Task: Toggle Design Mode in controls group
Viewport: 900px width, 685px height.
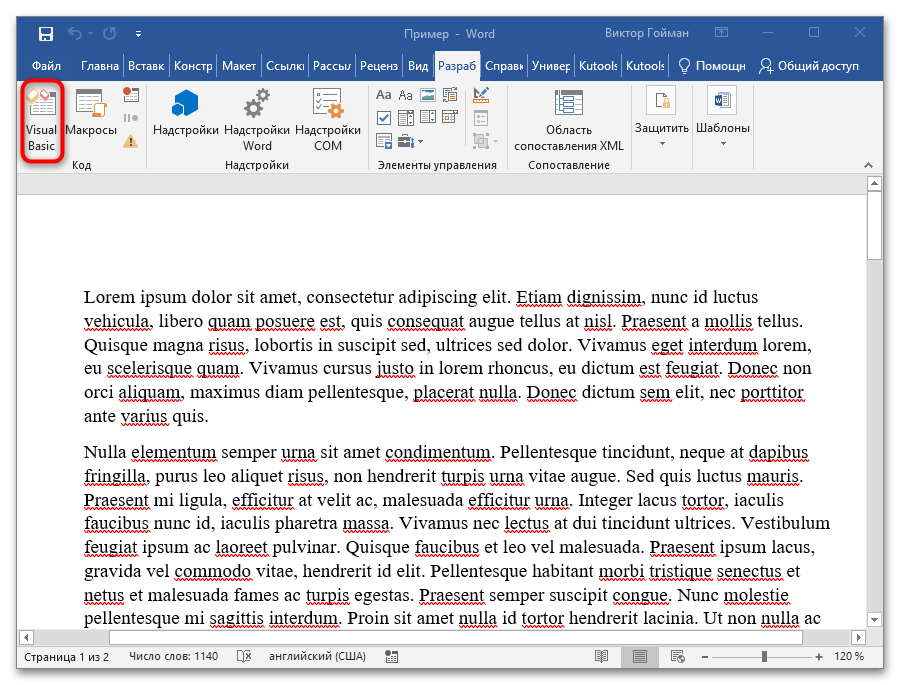Action: pyautogui.click(x=481, y=95)
